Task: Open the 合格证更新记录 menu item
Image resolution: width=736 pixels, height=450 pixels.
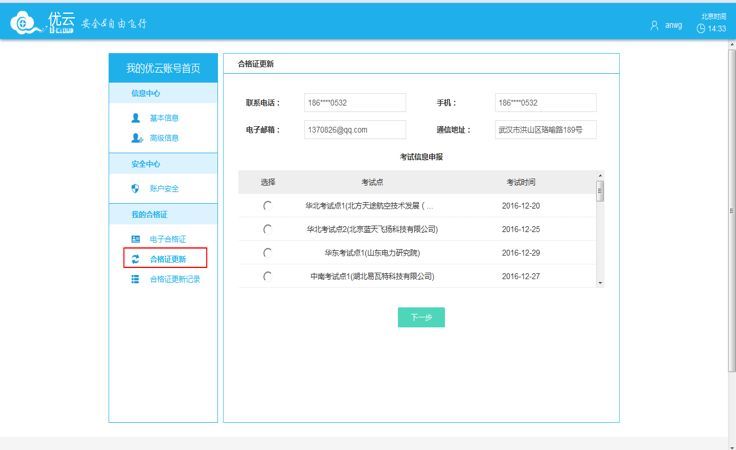Action: tap(175, 279)
